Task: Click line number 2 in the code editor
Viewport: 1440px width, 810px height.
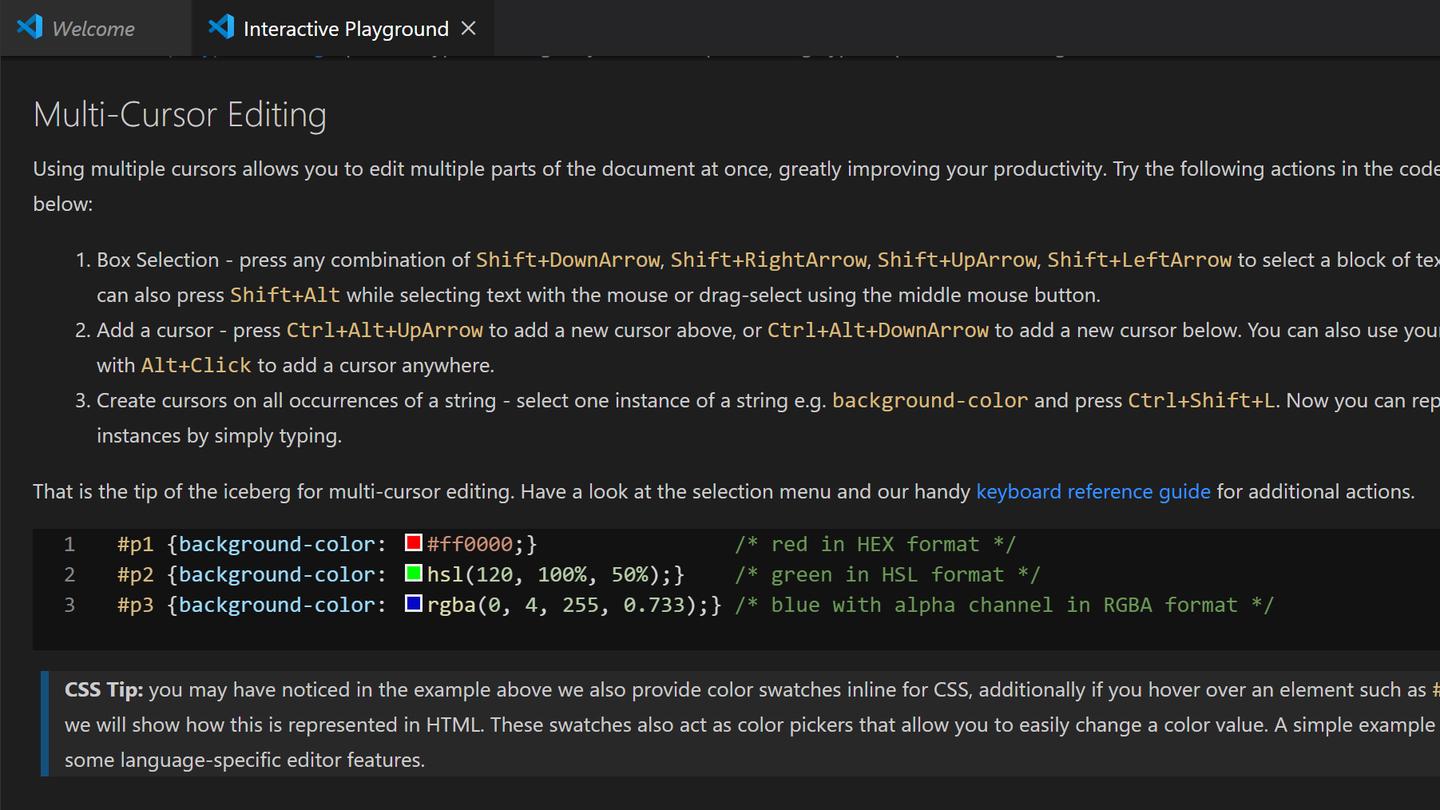Action: point(69,574)
